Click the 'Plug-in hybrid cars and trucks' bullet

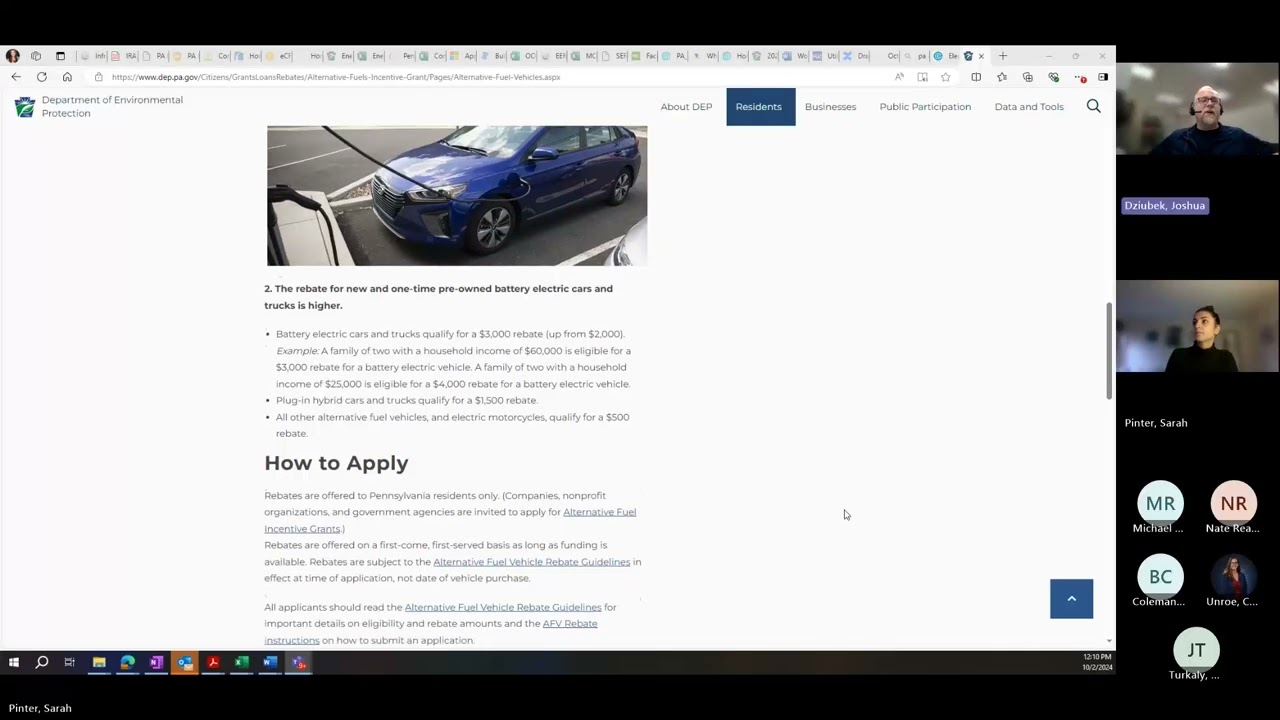pyautogui.click(x=407, y=400)
